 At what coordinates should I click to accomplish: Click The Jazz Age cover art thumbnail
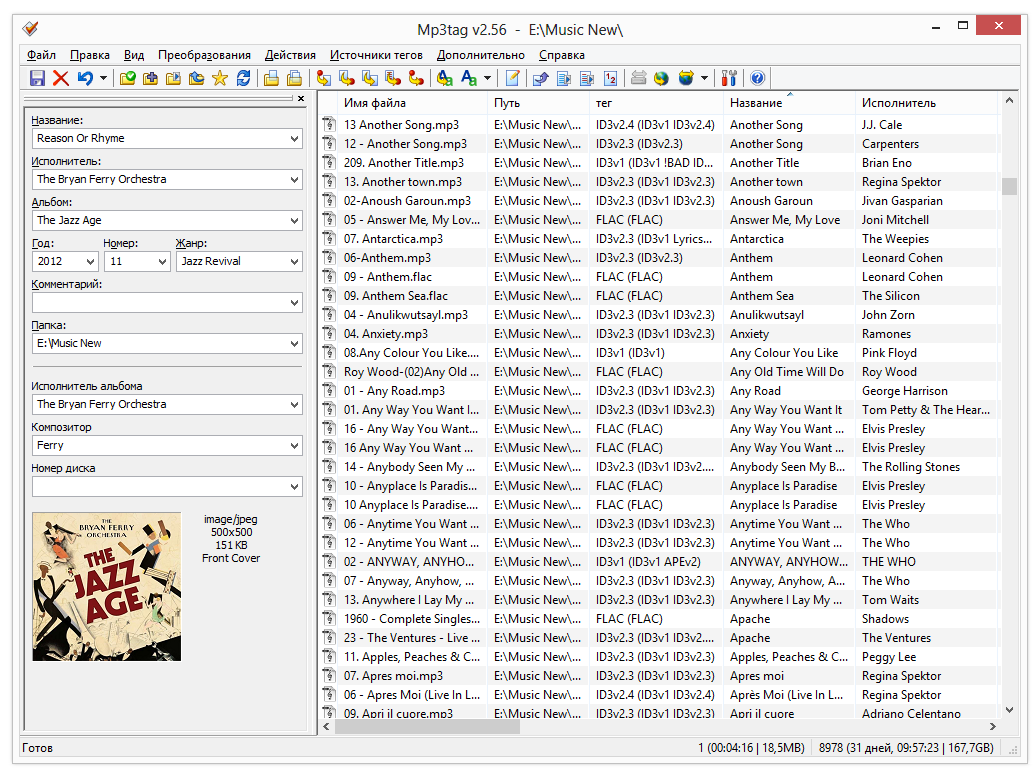tap(107, 586)
